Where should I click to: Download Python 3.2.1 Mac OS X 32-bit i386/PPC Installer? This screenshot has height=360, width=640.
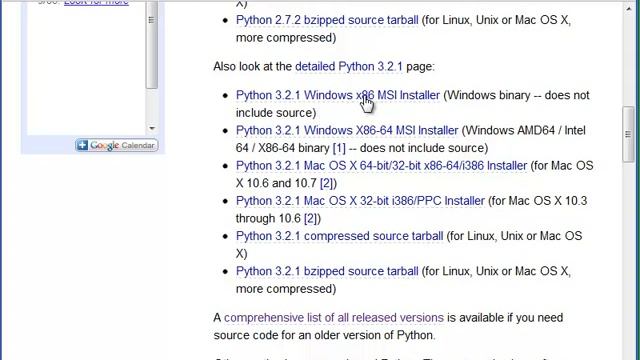360,201
